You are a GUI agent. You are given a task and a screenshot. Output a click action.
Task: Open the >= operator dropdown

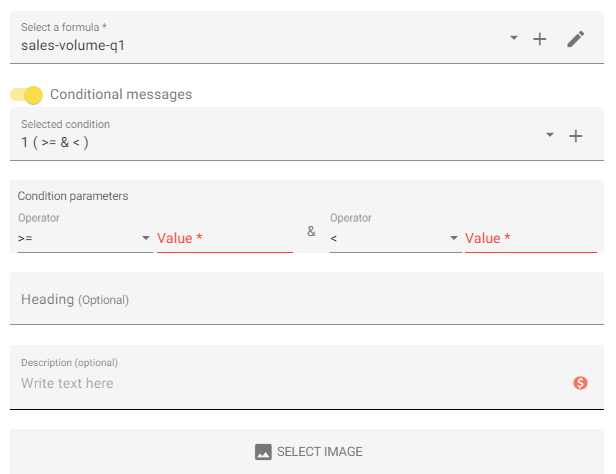(85, 238)
